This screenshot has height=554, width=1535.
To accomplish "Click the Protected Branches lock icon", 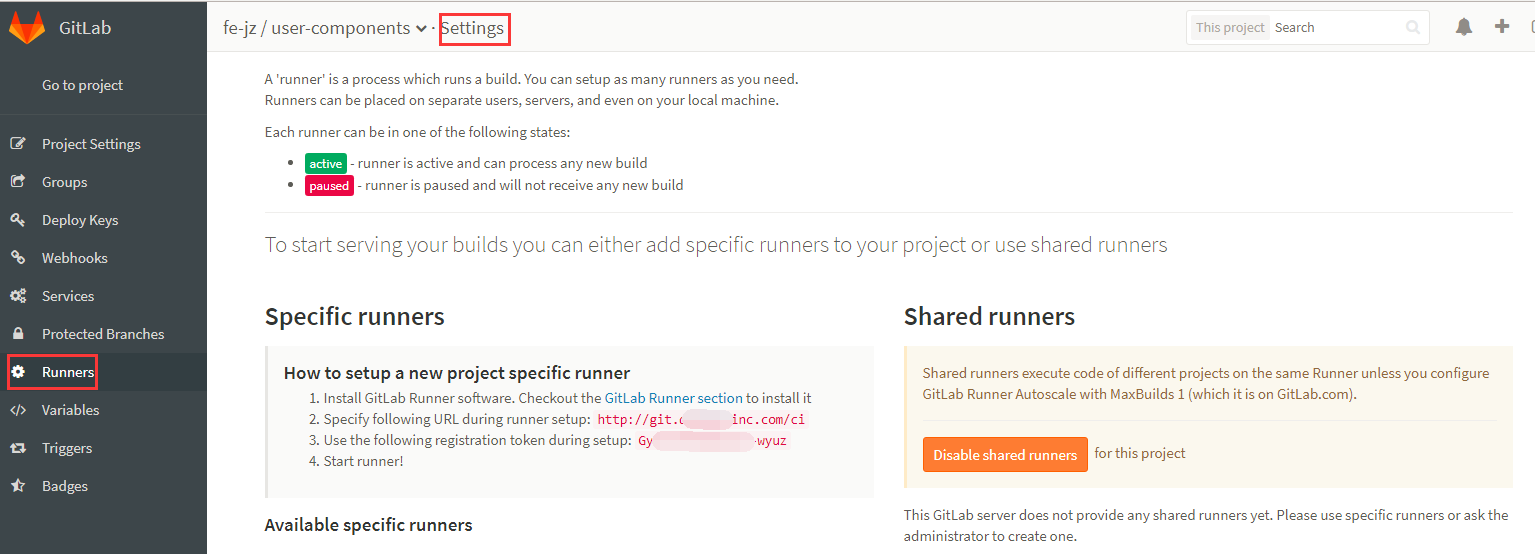I will (18, 334).
